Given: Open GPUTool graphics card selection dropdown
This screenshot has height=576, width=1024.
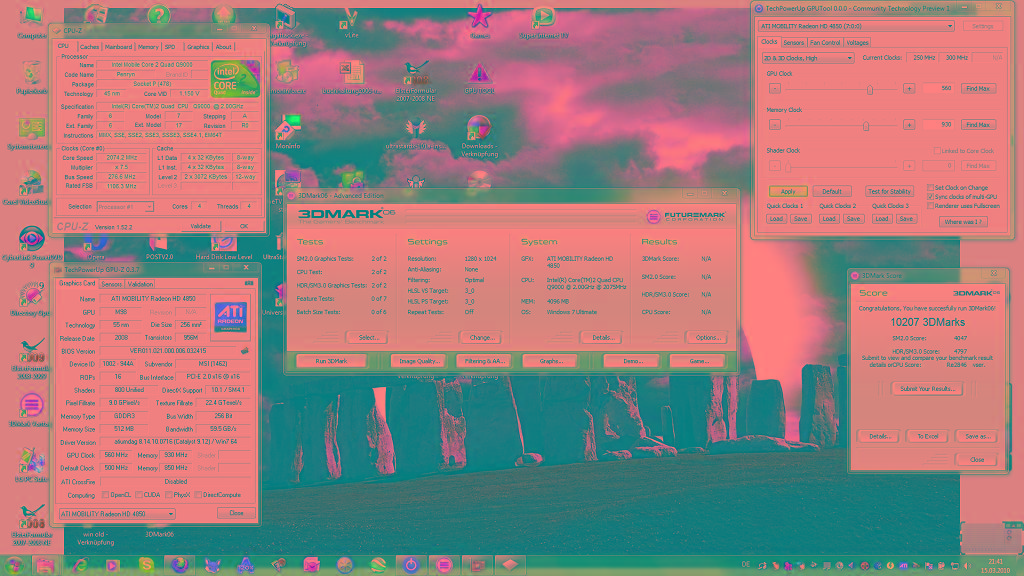Looking at the screenshot, I should click(856, 26).
